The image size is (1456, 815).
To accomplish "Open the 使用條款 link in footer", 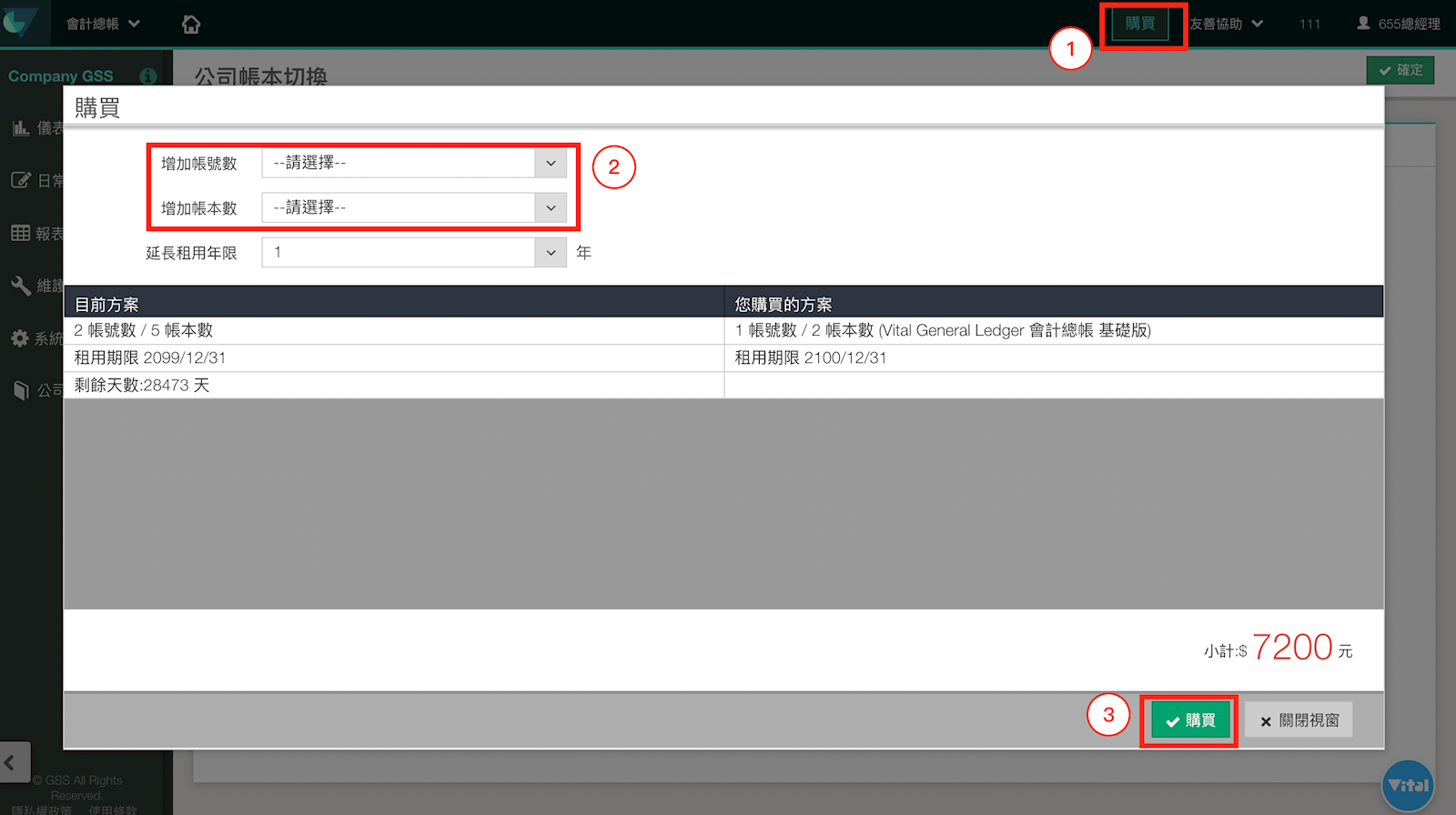I will point(113,810).
